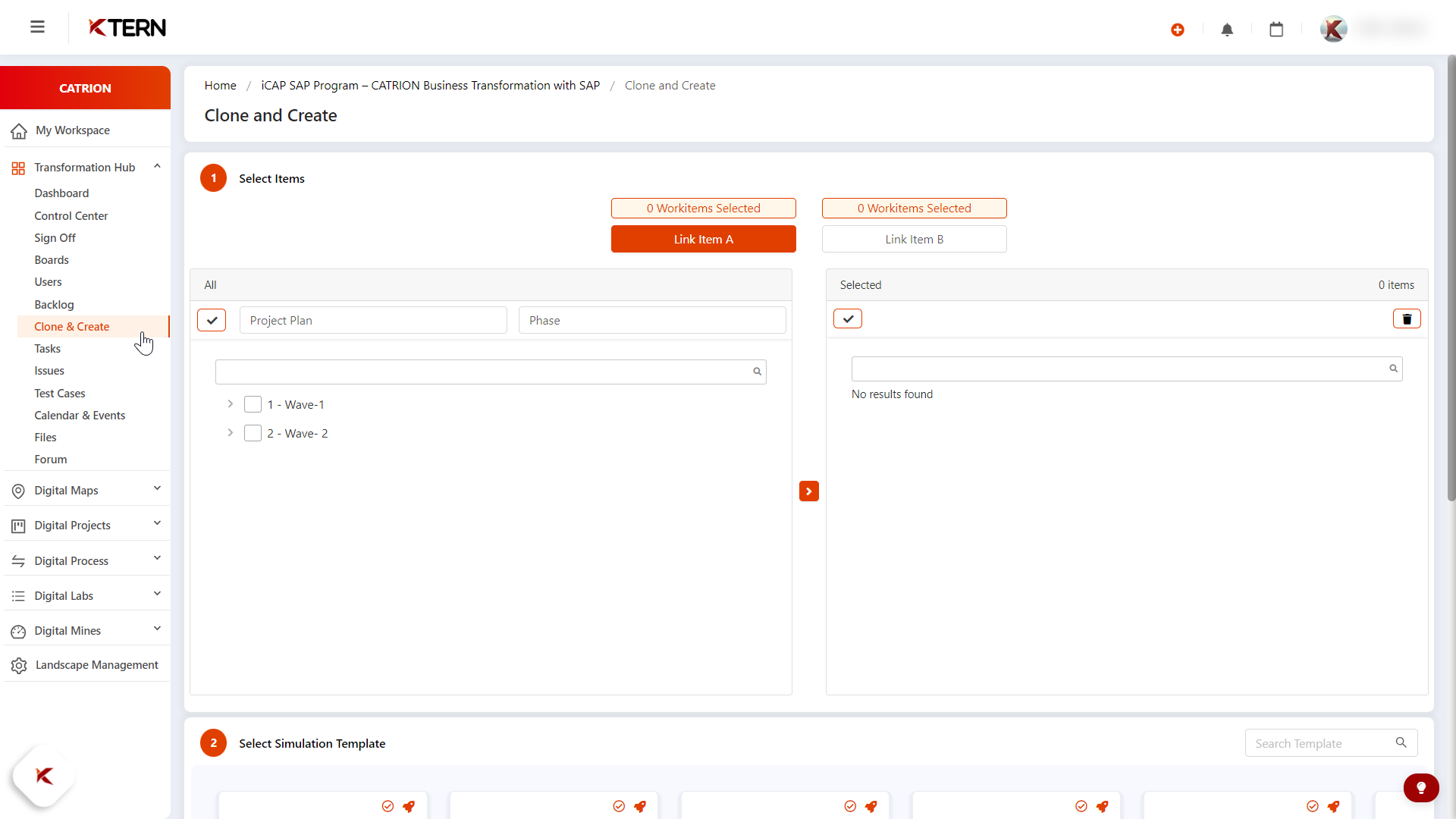Click the page vertical scrollbar
1456x819 pixels.
click(1451, 279)
